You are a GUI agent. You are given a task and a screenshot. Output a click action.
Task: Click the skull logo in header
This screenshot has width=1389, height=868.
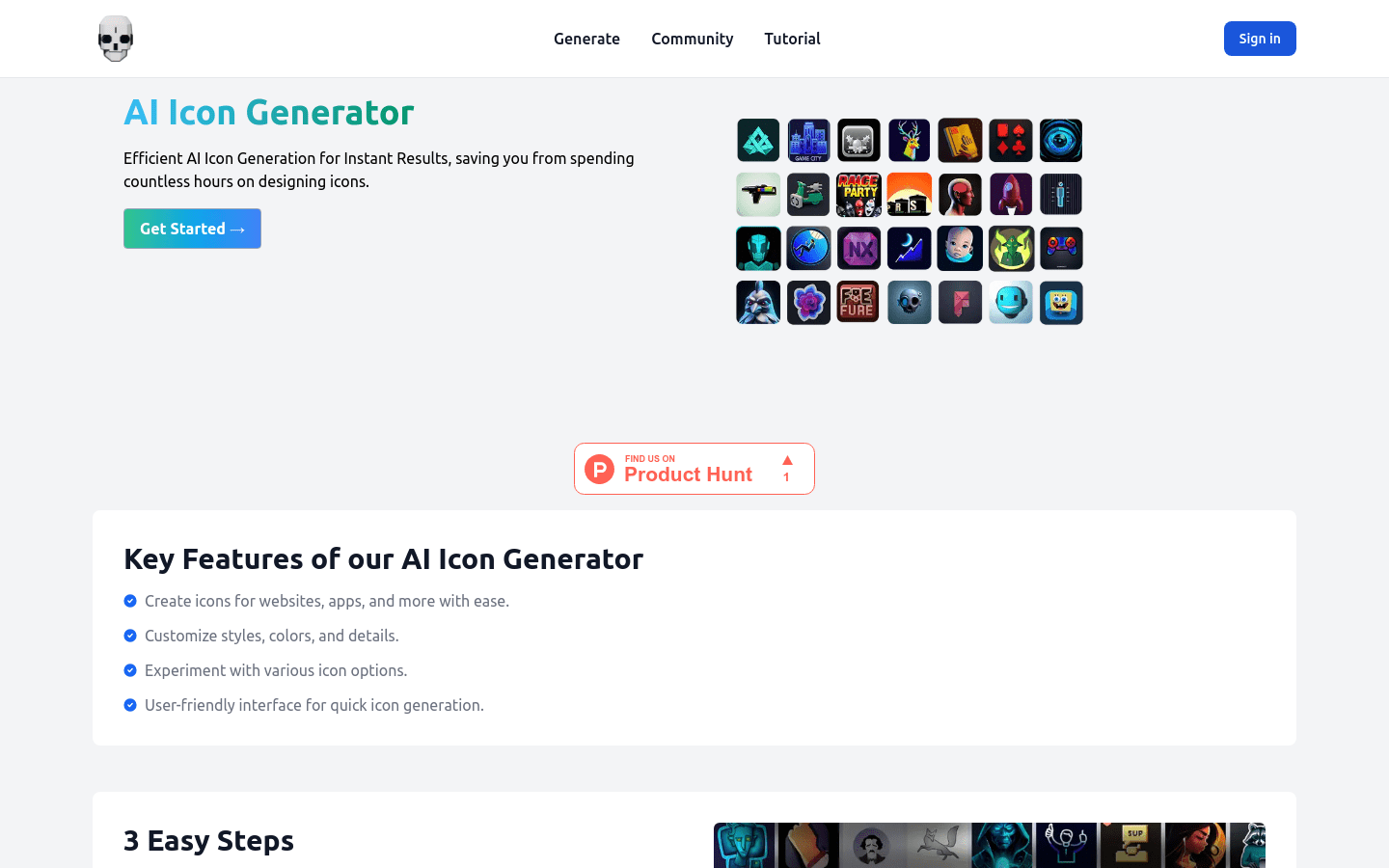pos(116,39)
